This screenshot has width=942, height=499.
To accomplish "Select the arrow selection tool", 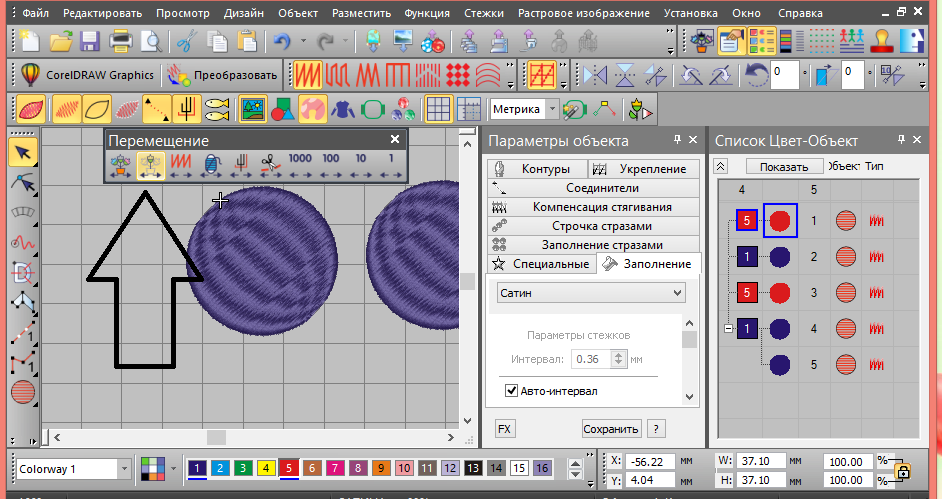I will tap(22, 152).
